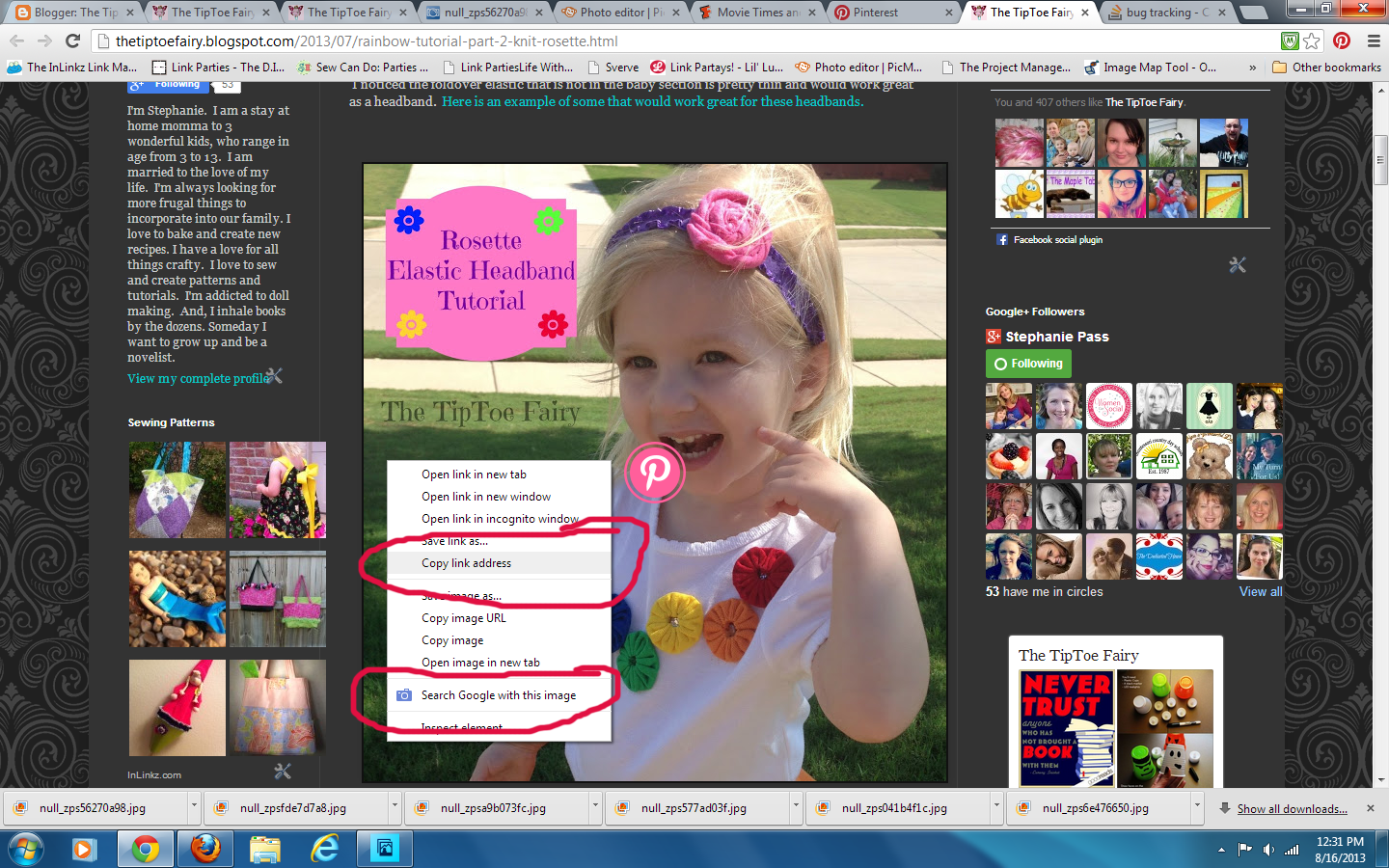Toggle the green Following button under Google+ Followers
Image resolution: width=1389 pixels, height=868 pixels.
coord(1028,365)
